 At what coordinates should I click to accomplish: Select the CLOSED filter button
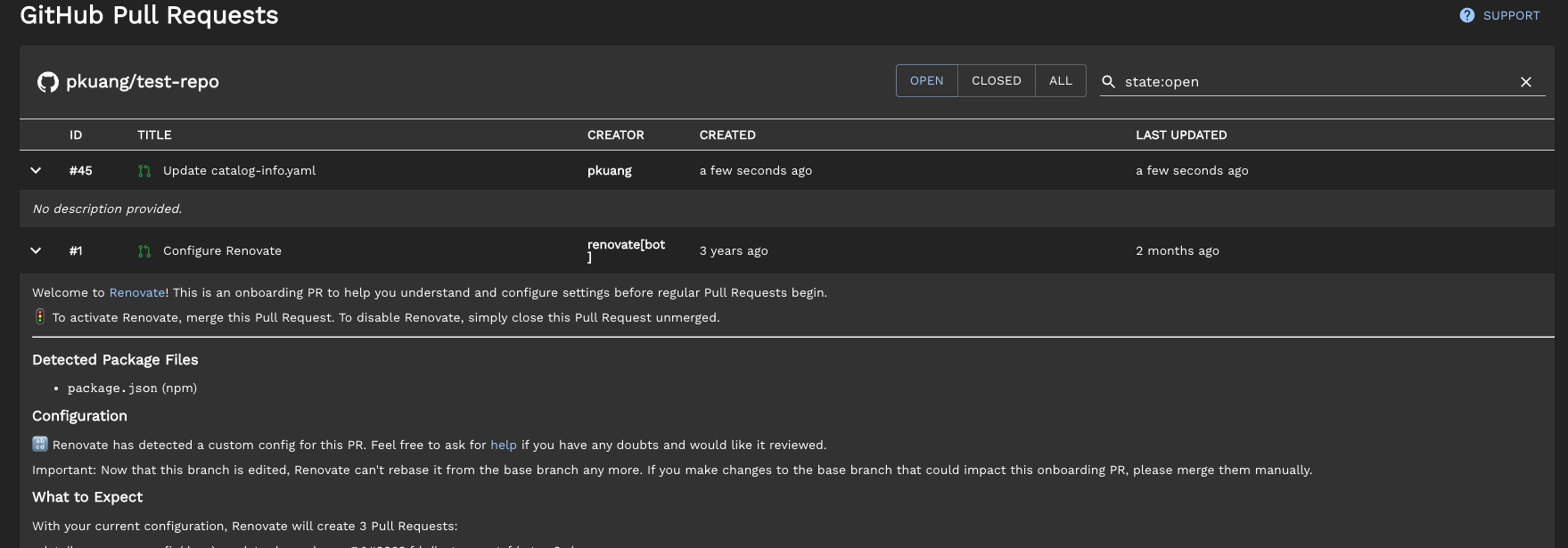pos(996,80)
